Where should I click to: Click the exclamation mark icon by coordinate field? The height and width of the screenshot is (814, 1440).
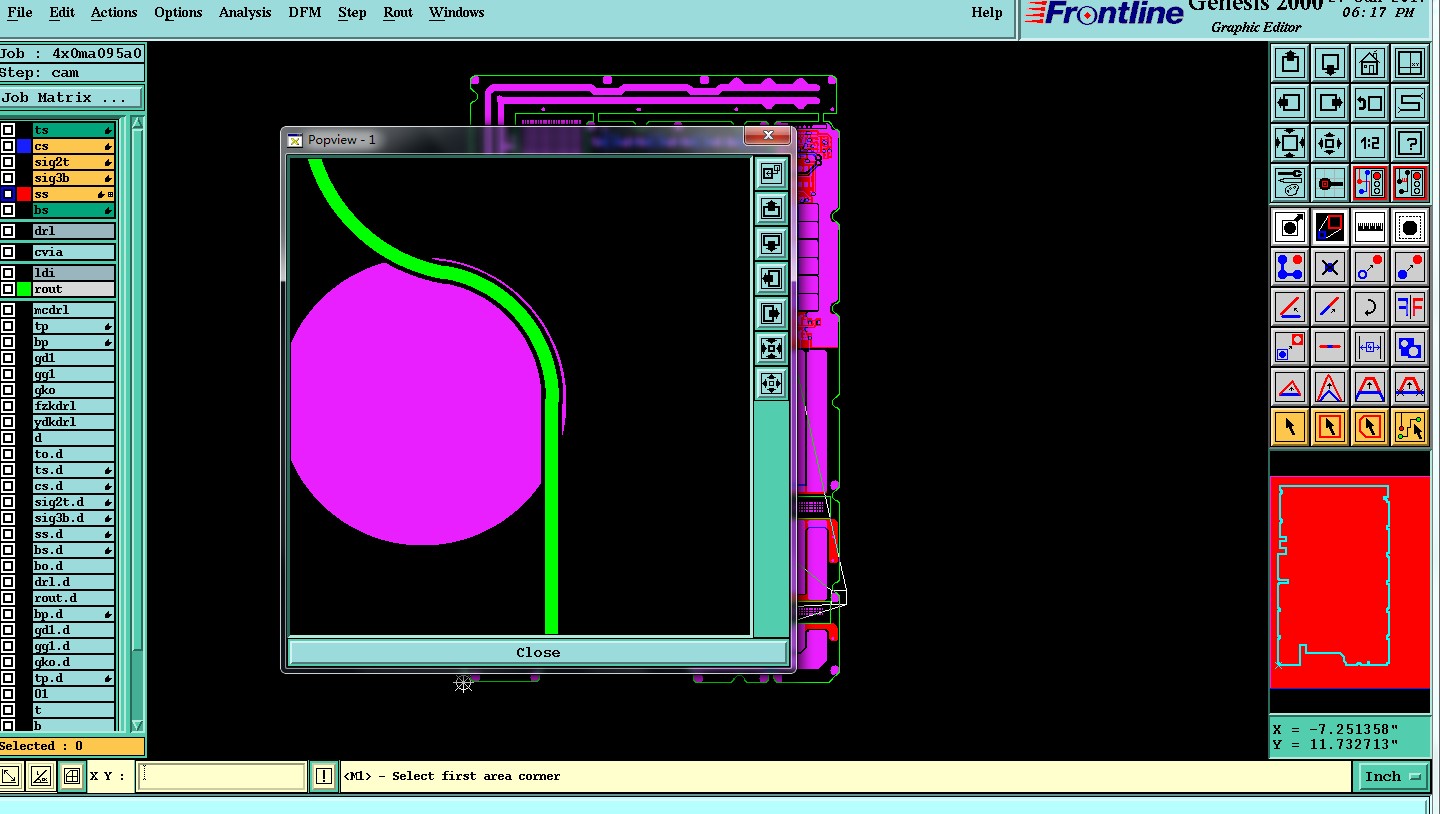[x=324, y=776]
